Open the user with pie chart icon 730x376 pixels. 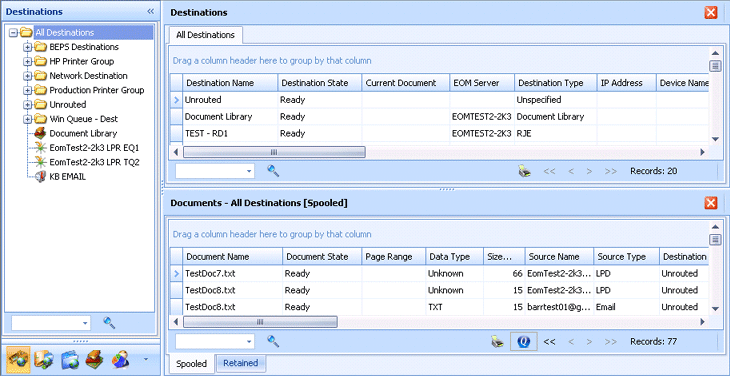point(120,360)
